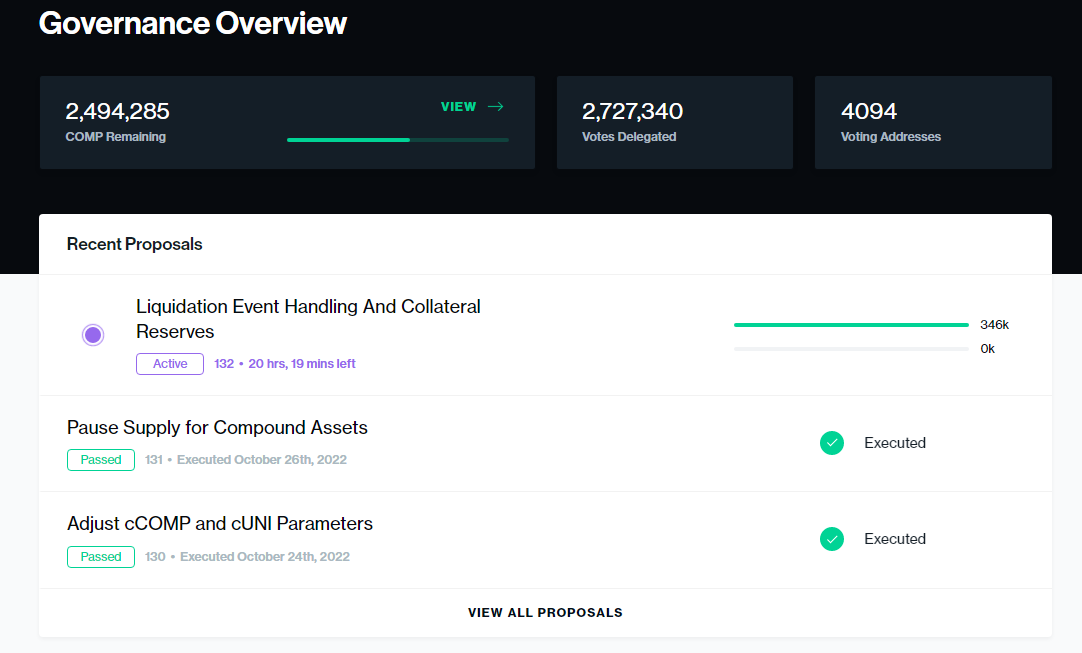Open the Votes Delegated card
Image resolution: width=1082 pixels, height=653 pixels.
[x=675, y=122]
